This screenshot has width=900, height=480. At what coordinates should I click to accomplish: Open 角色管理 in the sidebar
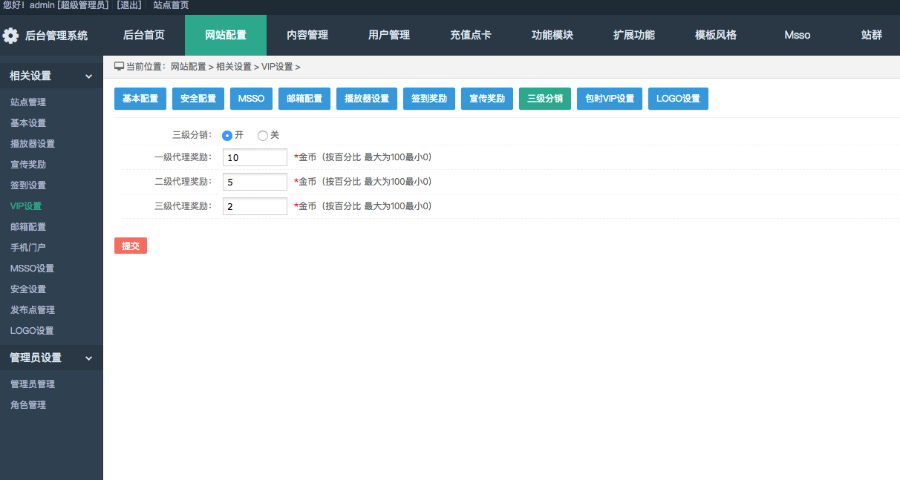click(28, 405)
